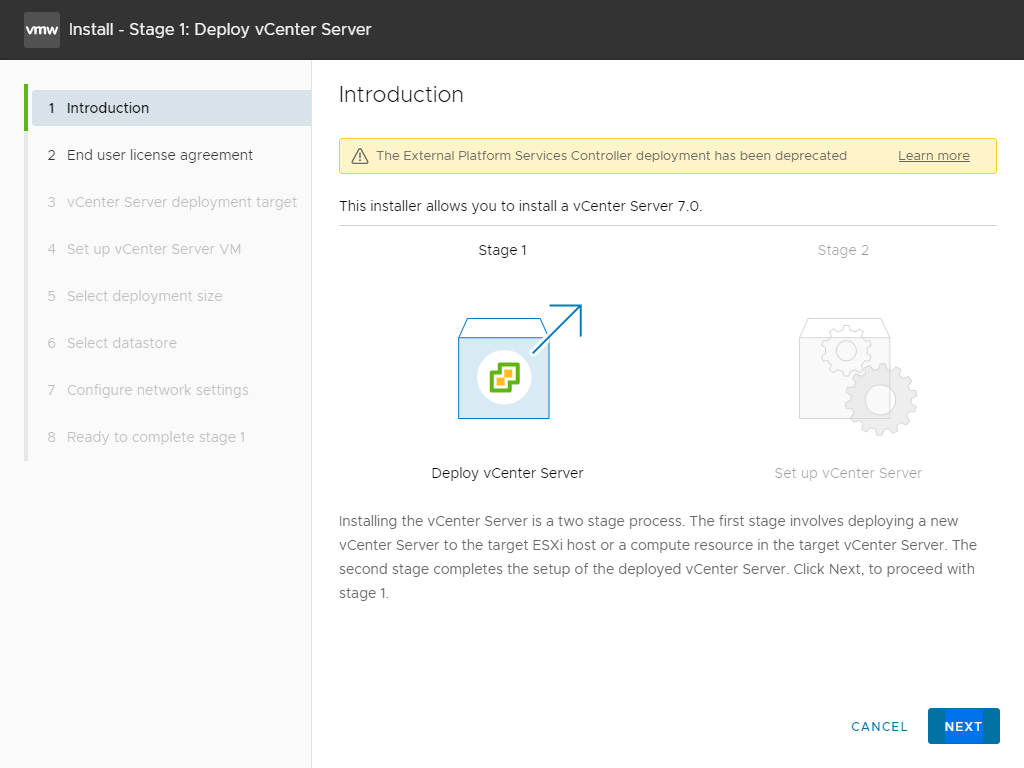Select the vCenter Server deployment target step
The height and width of the screenshot is (768, 1024).
pyautogui.click(x=181, y=202)
